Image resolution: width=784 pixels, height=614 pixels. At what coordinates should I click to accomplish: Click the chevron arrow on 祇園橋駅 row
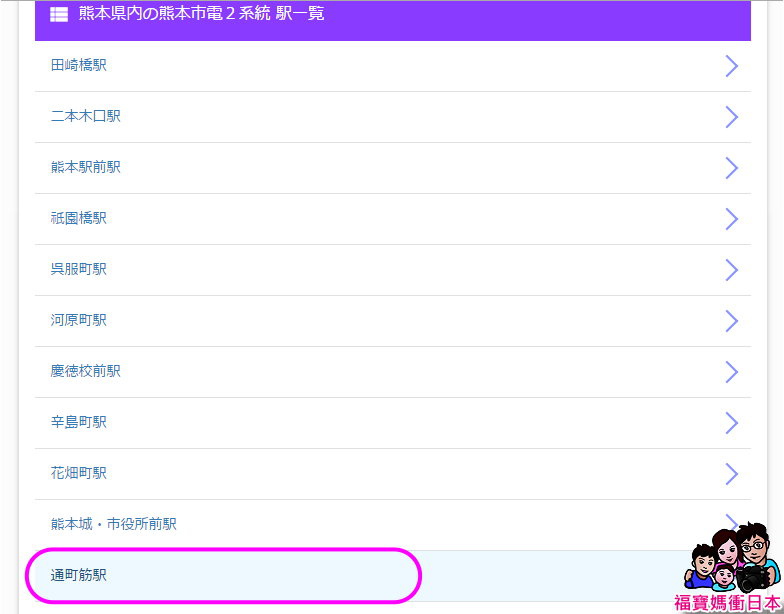732,219
